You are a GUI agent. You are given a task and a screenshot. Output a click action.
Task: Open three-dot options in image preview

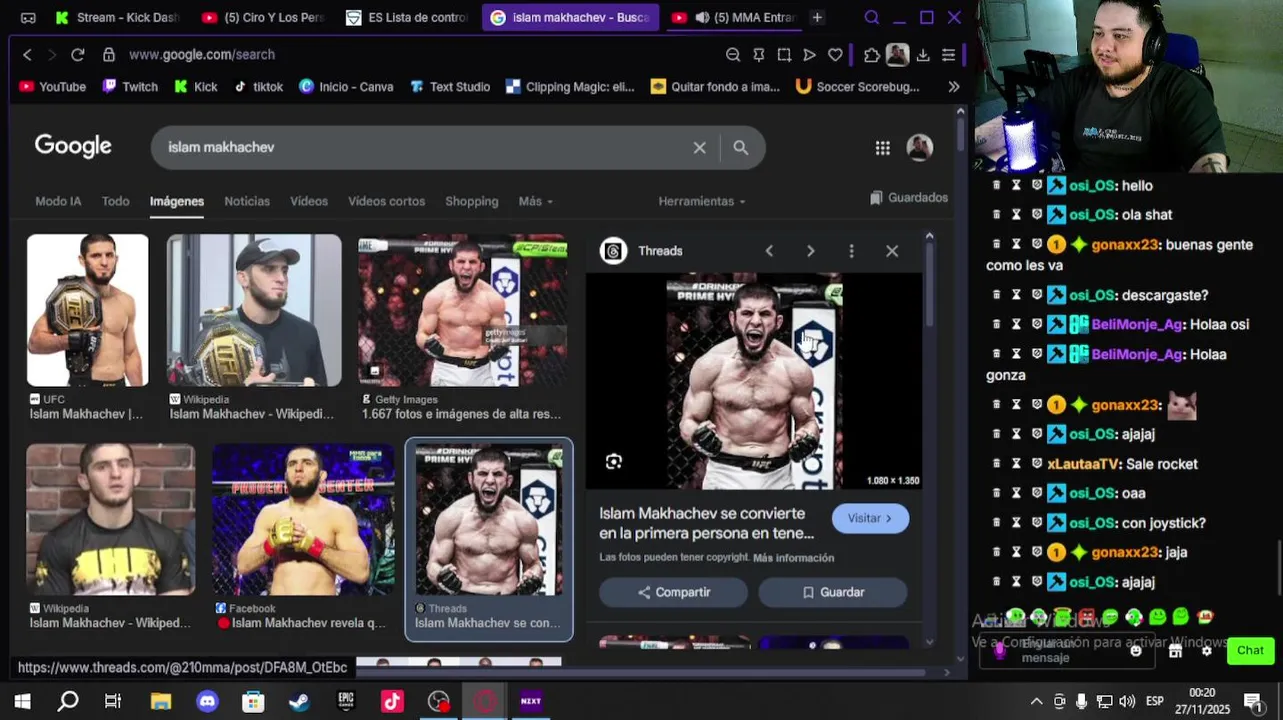pos(851,251)
